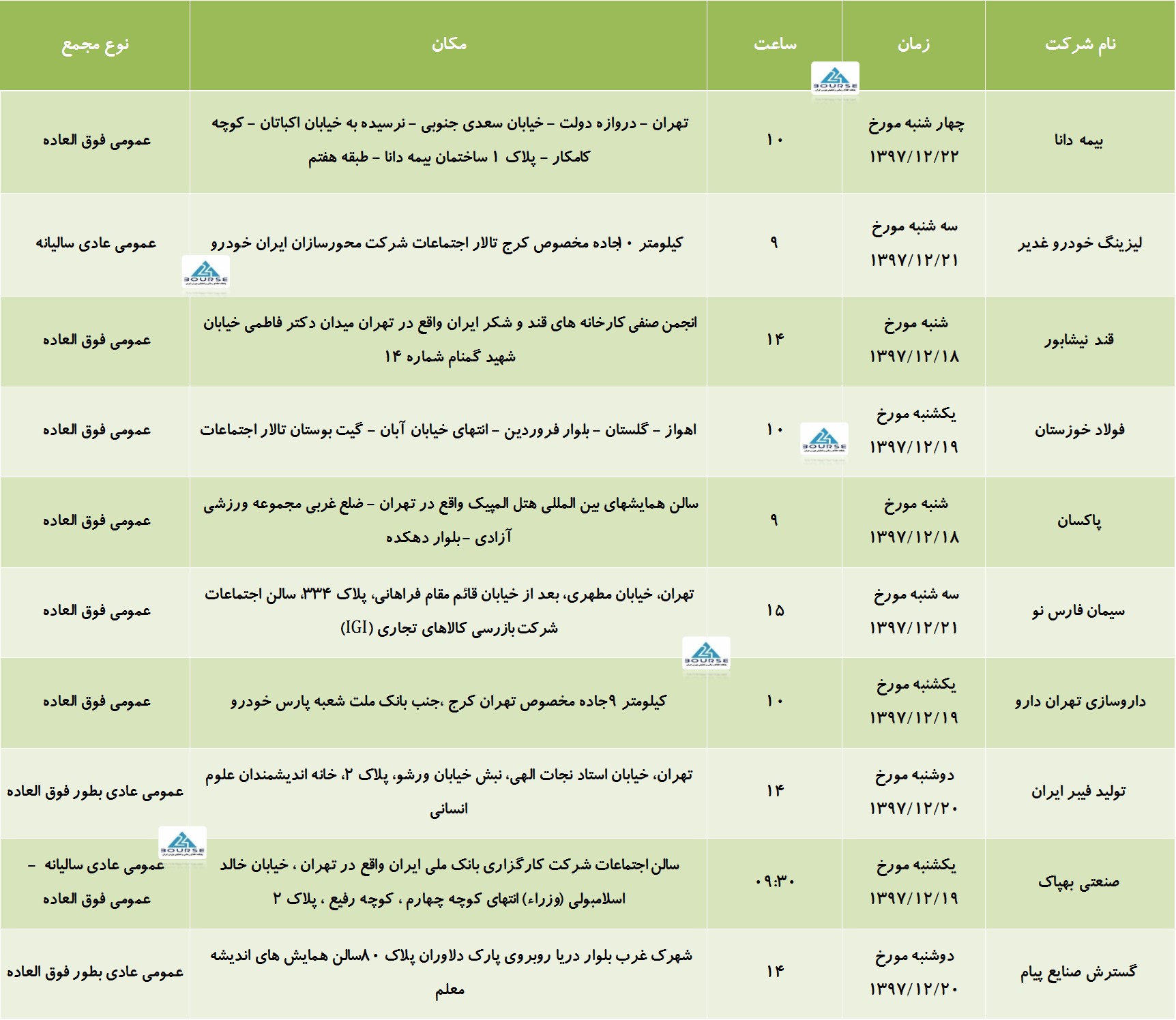Select company name 'داروسازی تهران دارو'
The image size is (1176, 1020).
tap(1080, 702)
